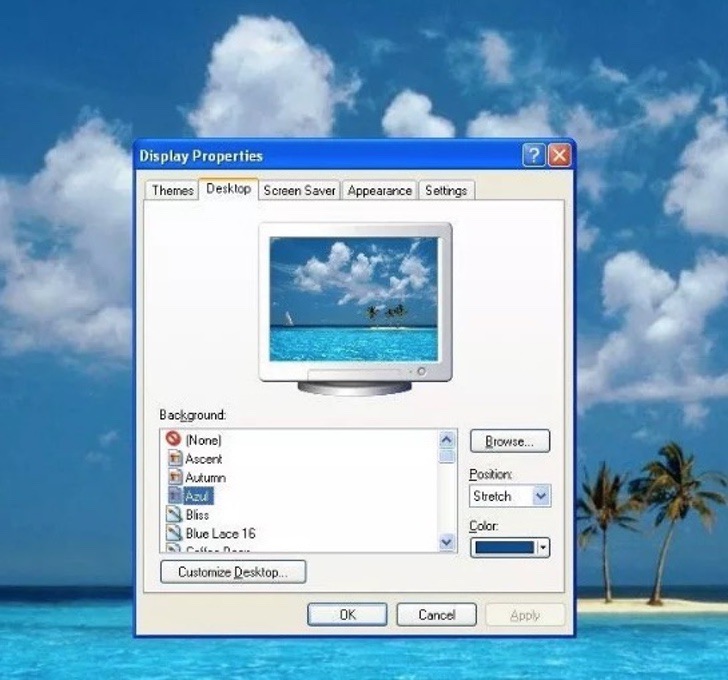Go to the Appearance tab
This screenshot has height=680, width=728.
380,190
